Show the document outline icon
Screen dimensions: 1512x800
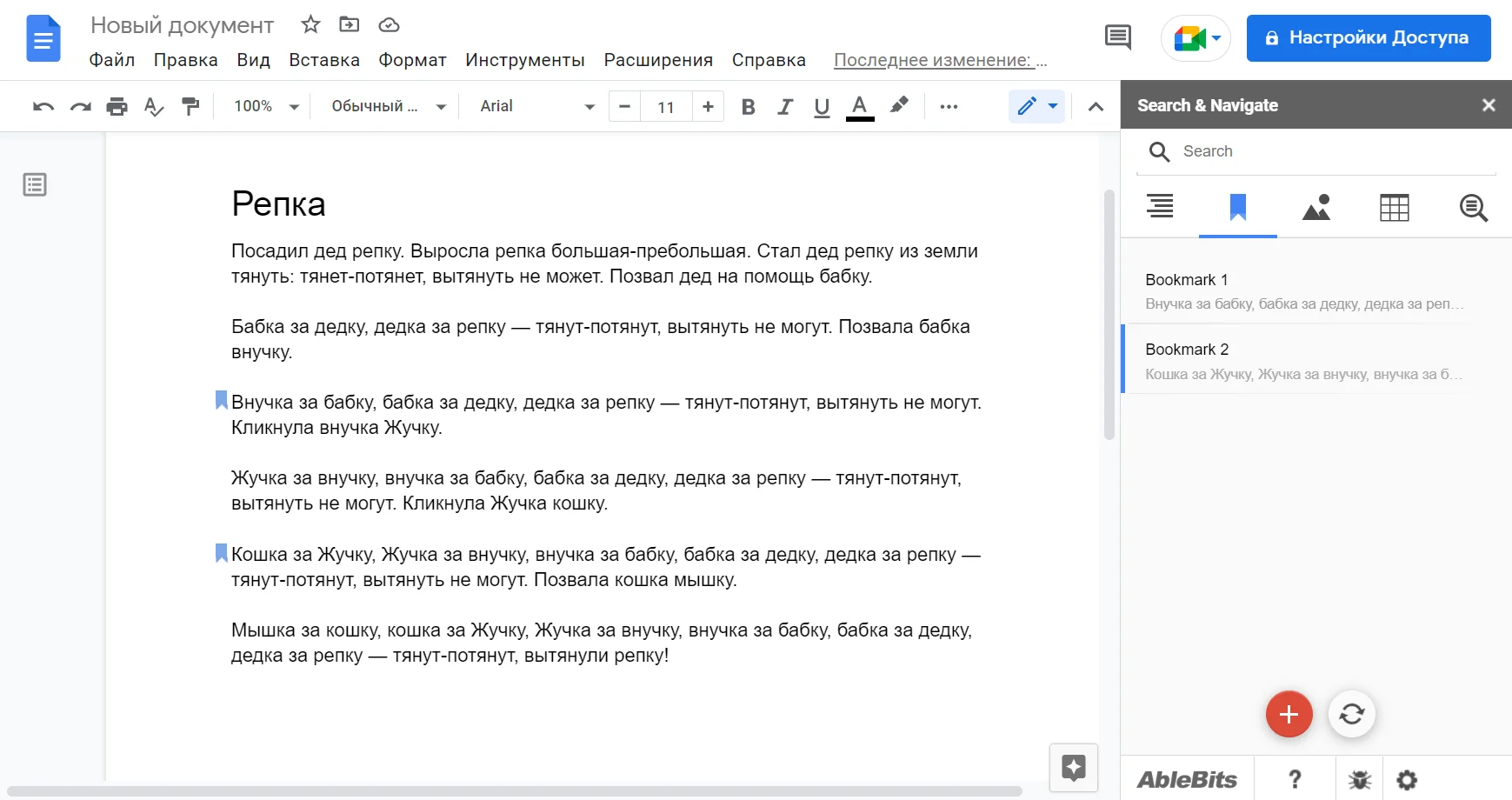coord(35,184)
